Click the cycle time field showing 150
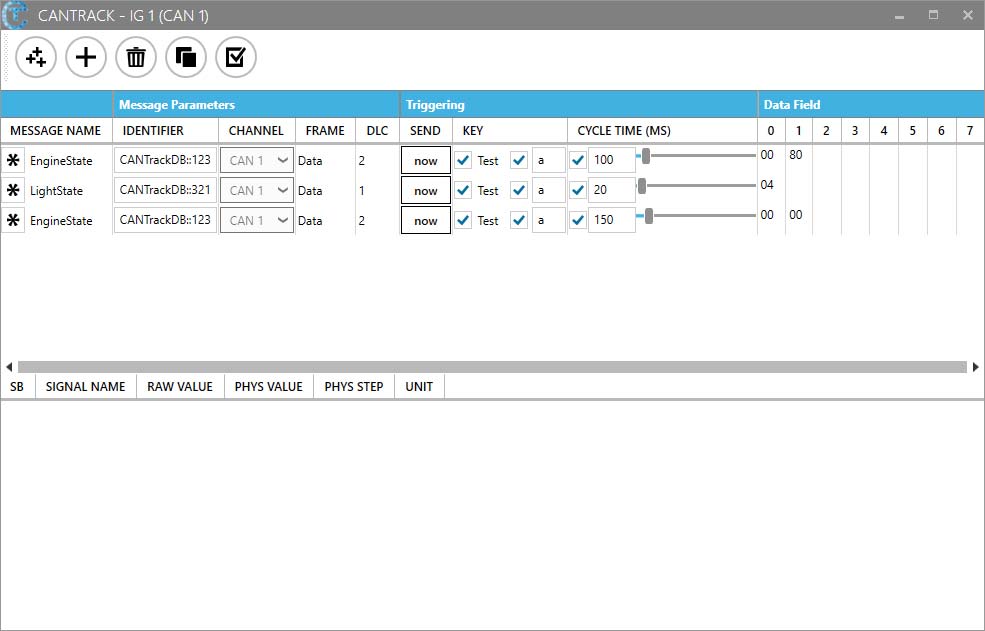Screen dimensions: 985x631 pyautogui.click(x=611, y=221)
